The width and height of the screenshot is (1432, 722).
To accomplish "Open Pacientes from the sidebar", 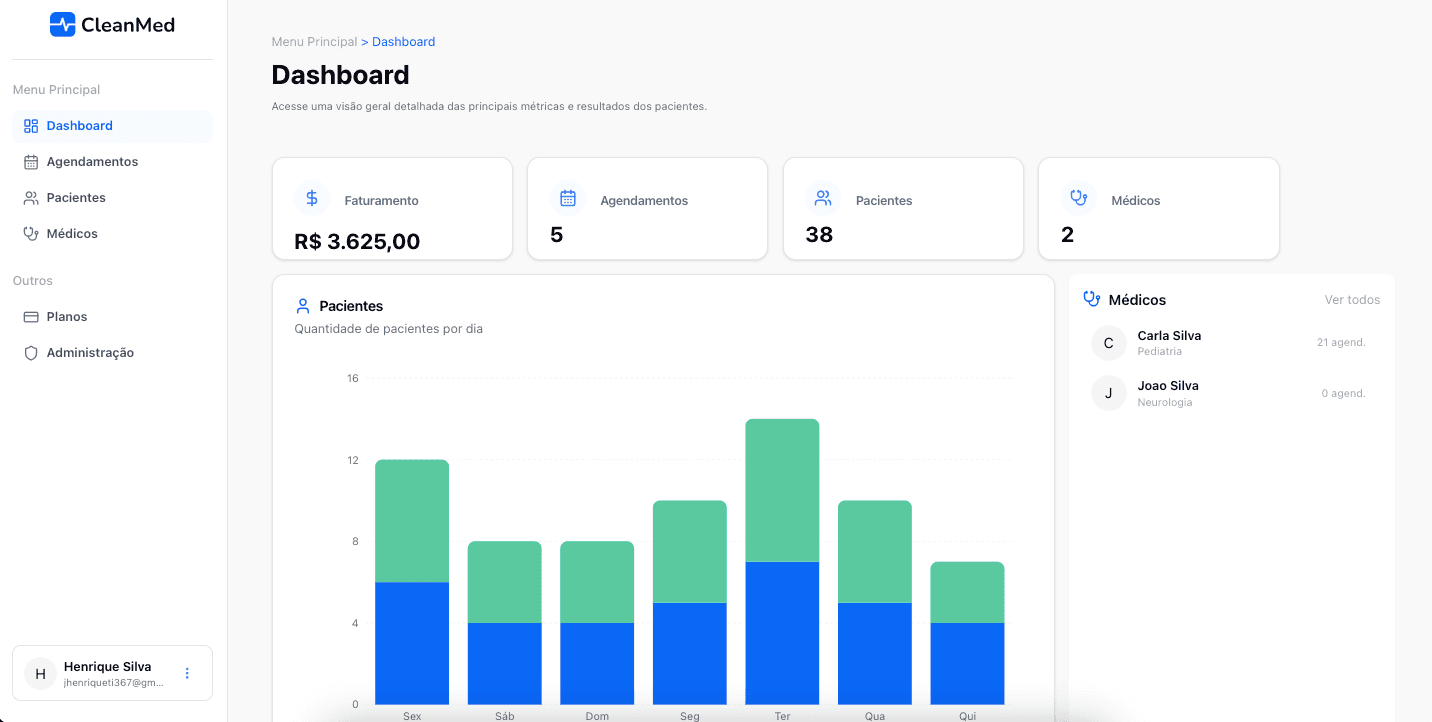I will 76,198.
